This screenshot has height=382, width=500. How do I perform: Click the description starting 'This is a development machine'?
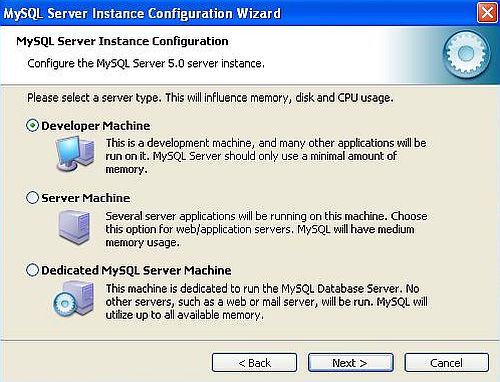click(x=266, y=156)
